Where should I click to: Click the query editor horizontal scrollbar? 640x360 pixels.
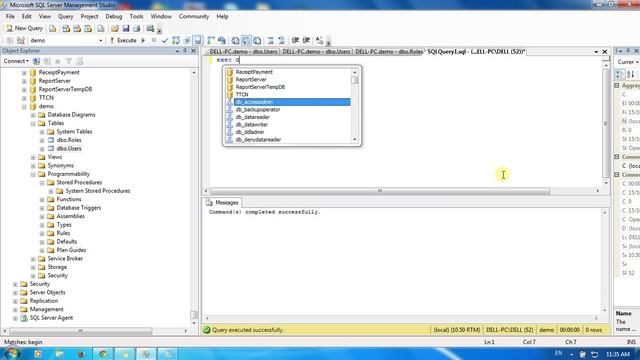pyautogui.click(x=380, y=191)
